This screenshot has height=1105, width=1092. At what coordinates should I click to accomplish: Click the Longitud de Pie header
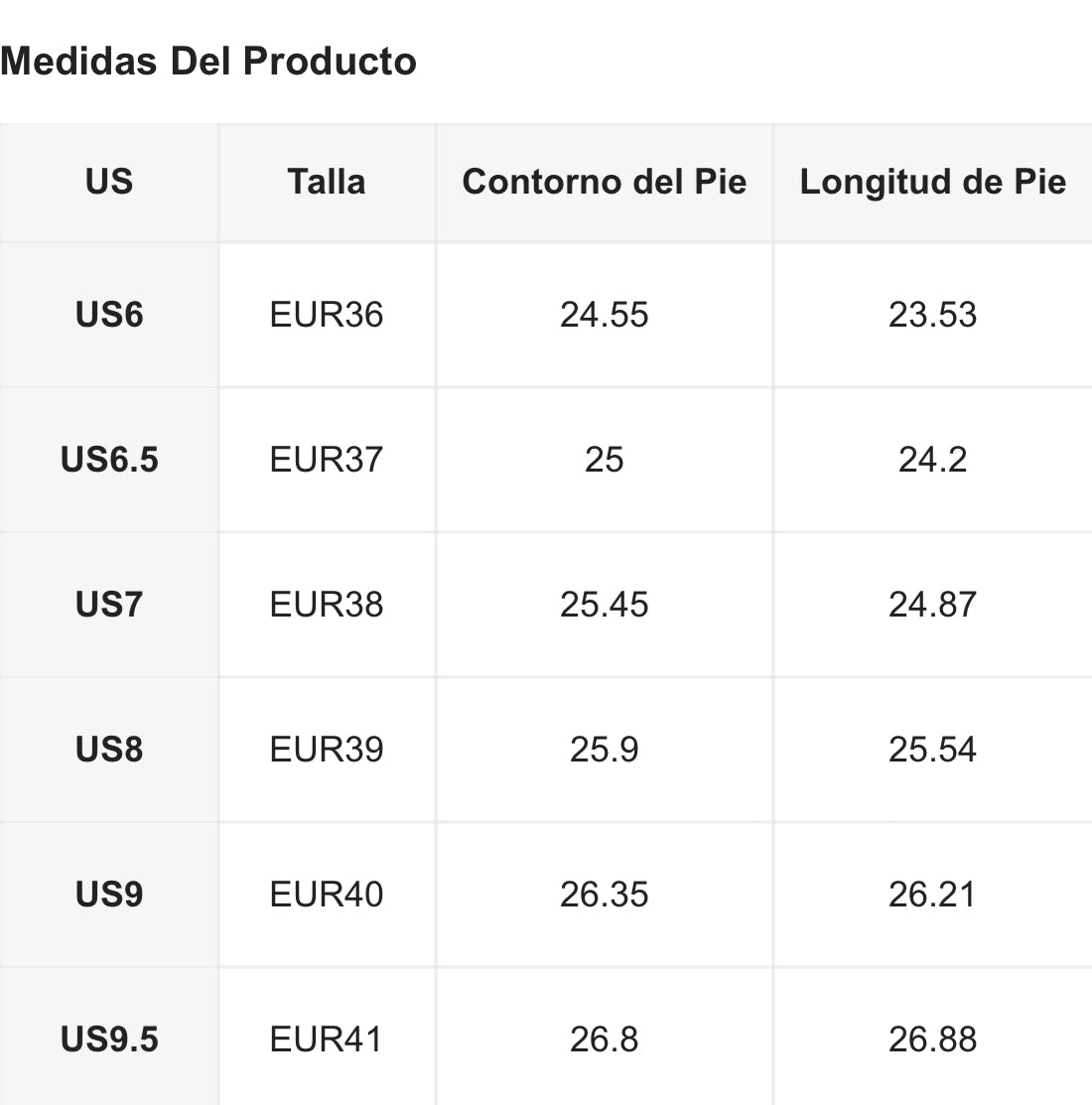click(932, 182)
